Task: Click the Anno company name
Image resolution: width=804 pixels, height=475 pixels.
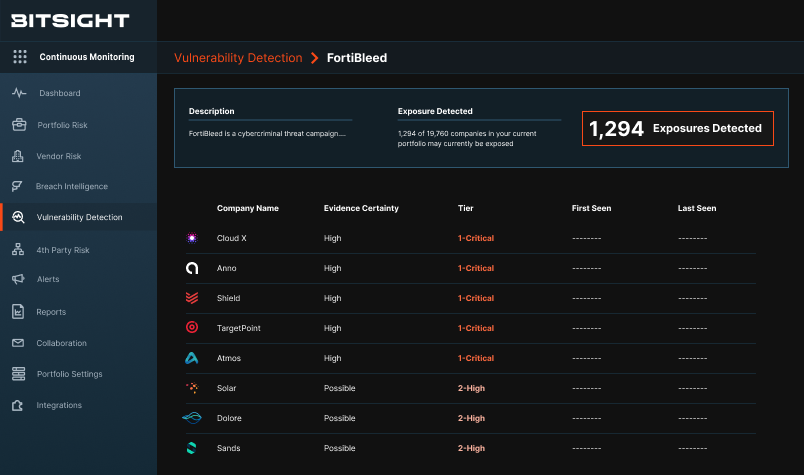Action: click(226, 268)
